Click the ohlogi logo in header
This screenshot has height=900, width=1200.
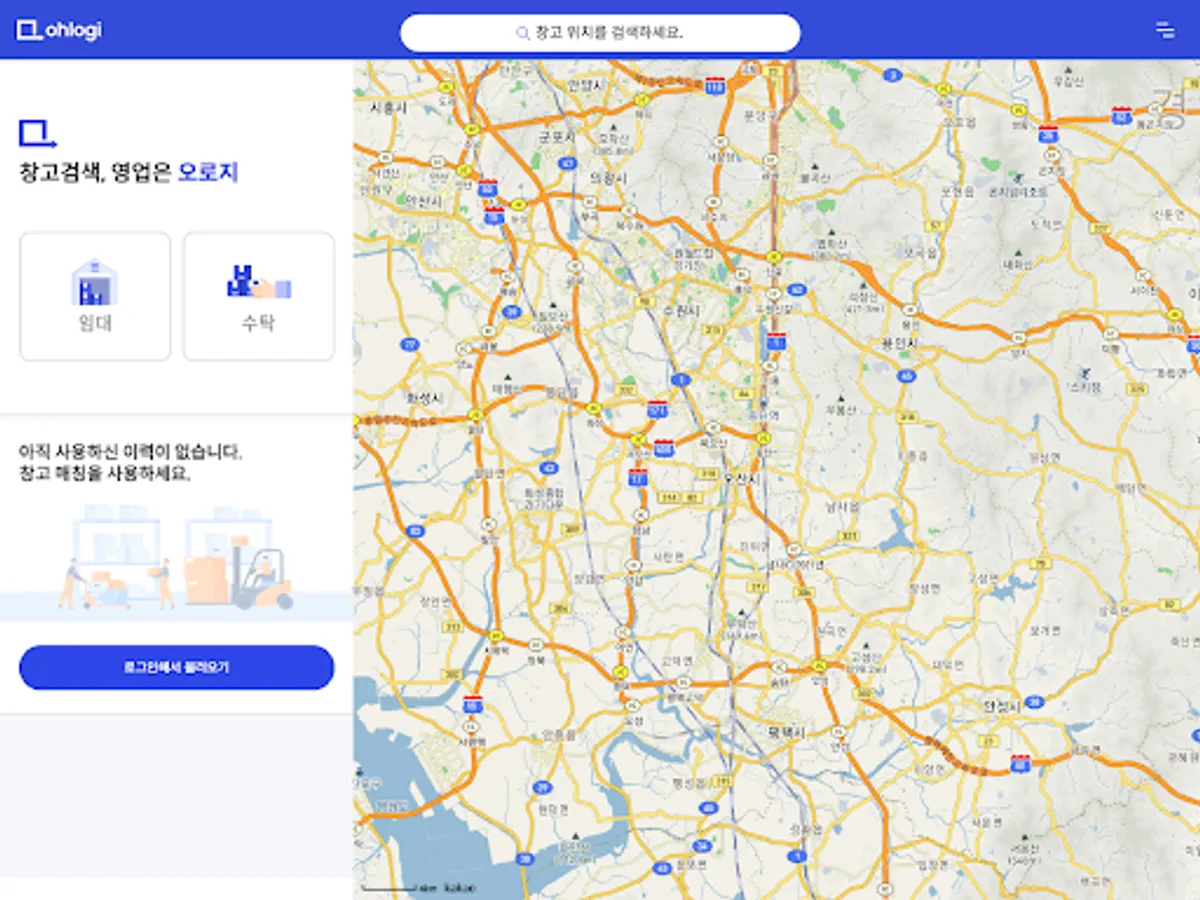[59, 30]
